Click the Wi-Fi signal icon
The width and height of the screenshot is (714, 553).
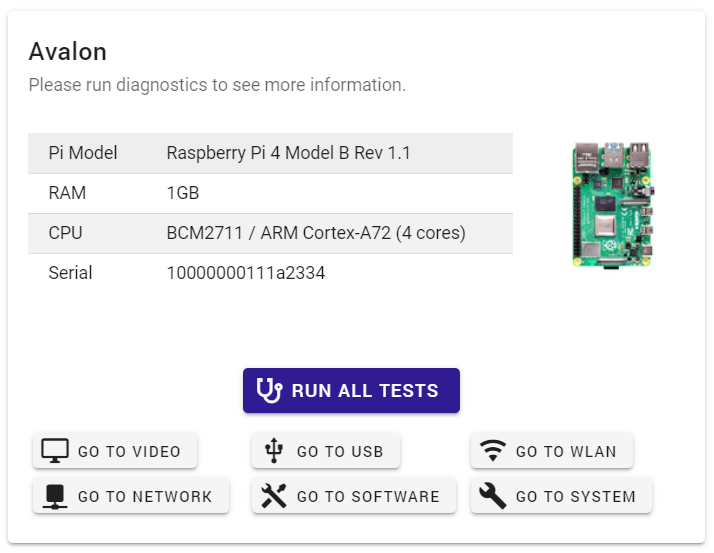(x=493, y=451)
